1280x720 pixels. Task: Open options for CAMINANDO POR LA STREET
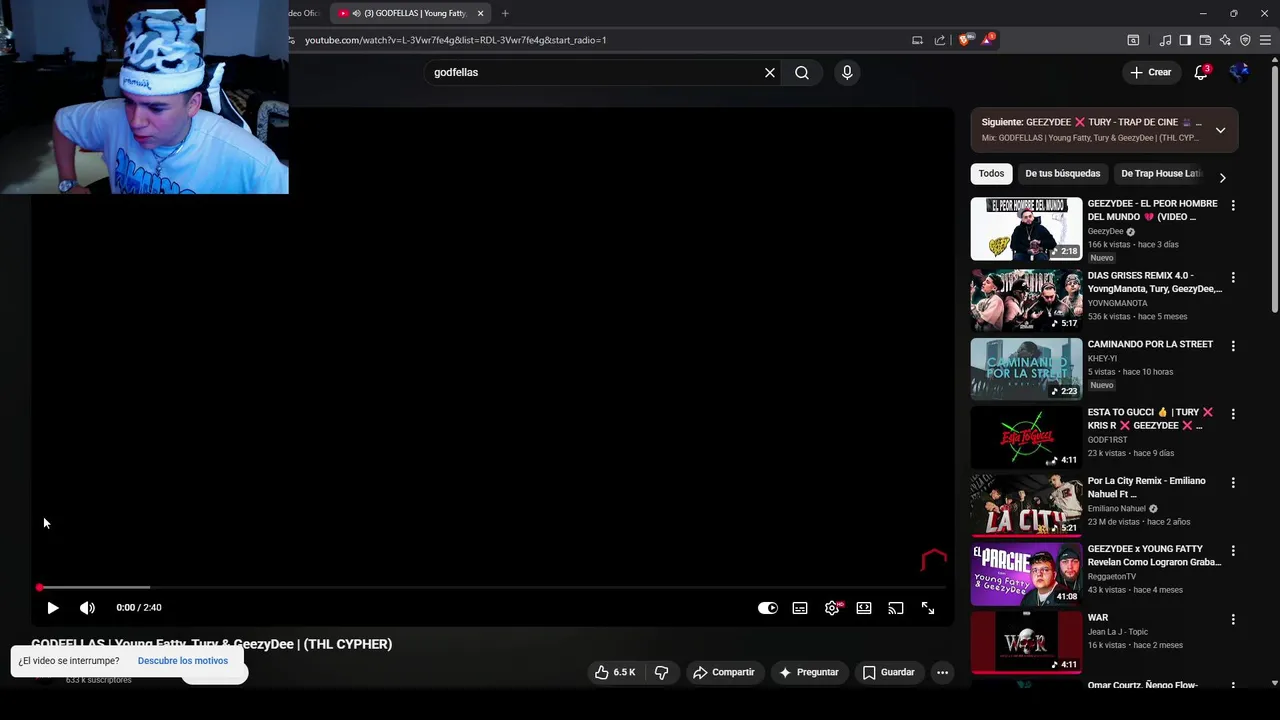tap(1233, 346)
